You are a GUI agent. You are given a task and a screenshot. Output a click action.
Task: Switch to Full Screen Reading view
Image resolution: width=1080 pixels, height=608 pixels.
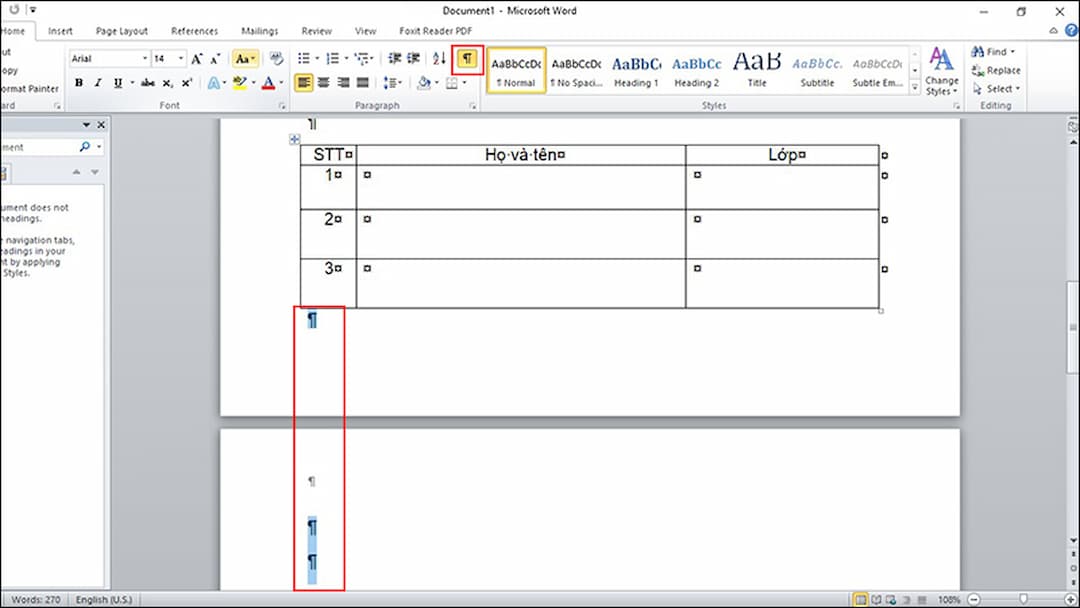pos(876,600)
